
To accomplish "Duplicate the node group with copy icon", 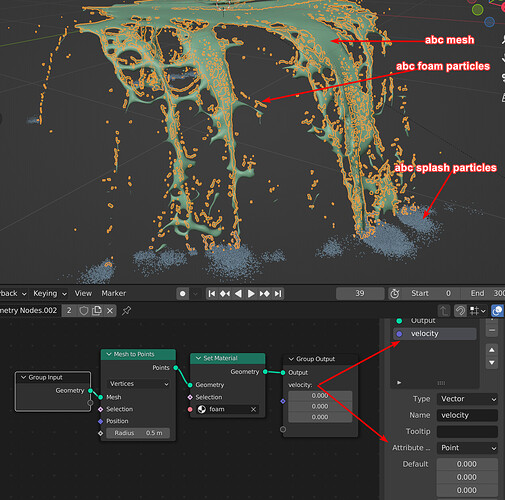I will 97,311.
